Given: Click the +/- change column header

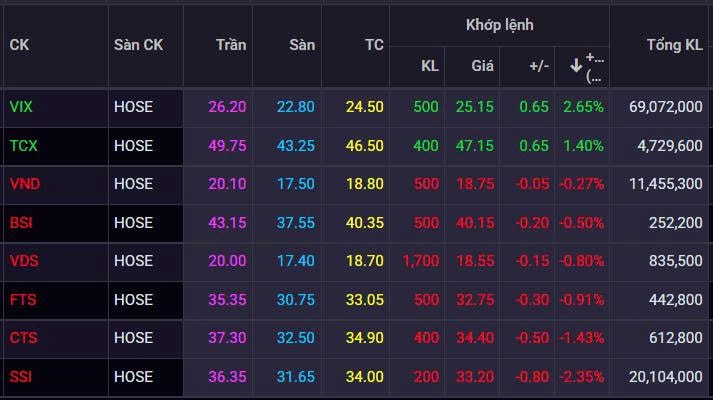Looking at the screenshot, I should [x=538, y=66].
